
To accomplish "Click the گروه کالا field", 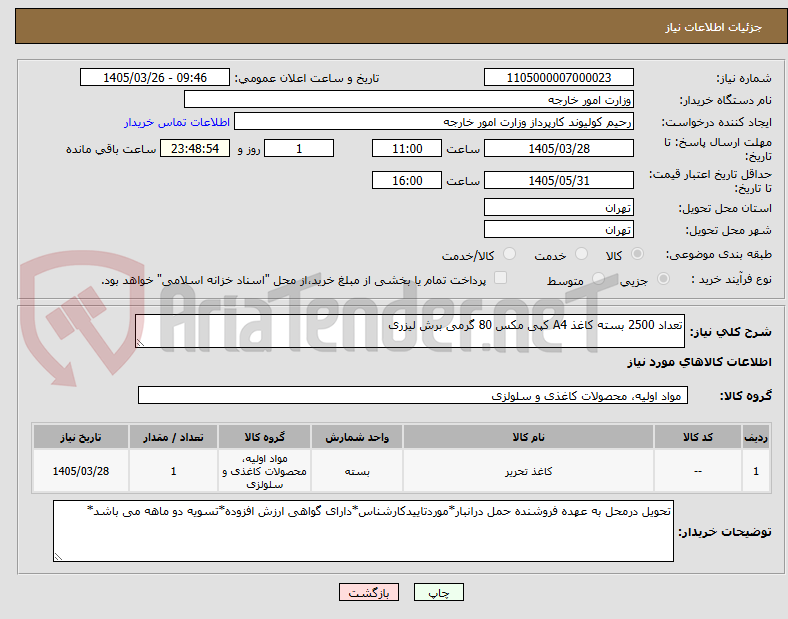I will click(413, 395).
